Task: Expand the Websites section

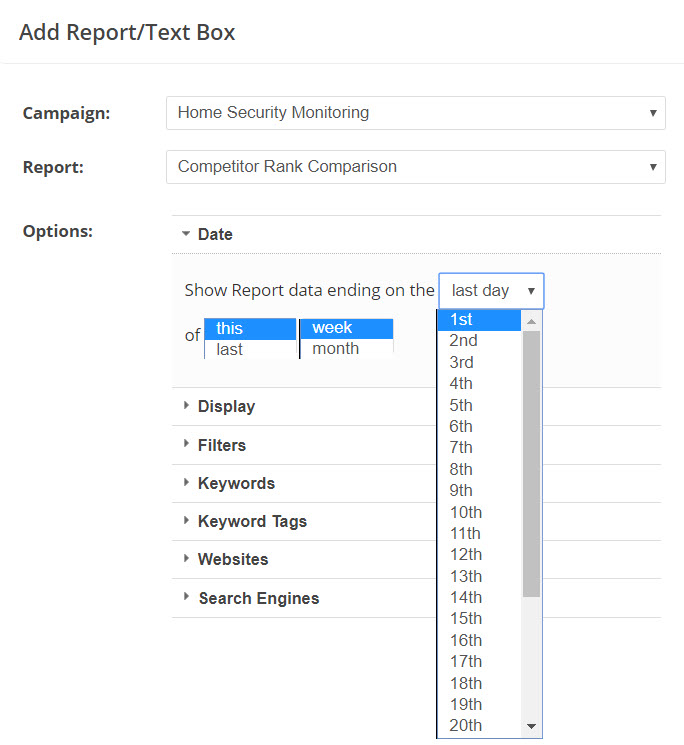Action: [233, 559]
